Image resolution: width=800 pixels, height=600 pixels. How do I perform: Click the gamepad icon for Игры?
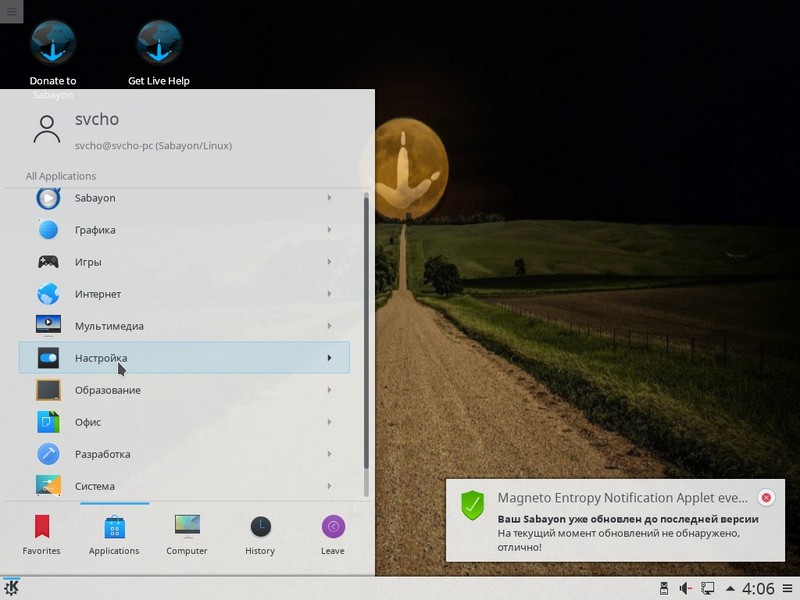tap(48, 262)
